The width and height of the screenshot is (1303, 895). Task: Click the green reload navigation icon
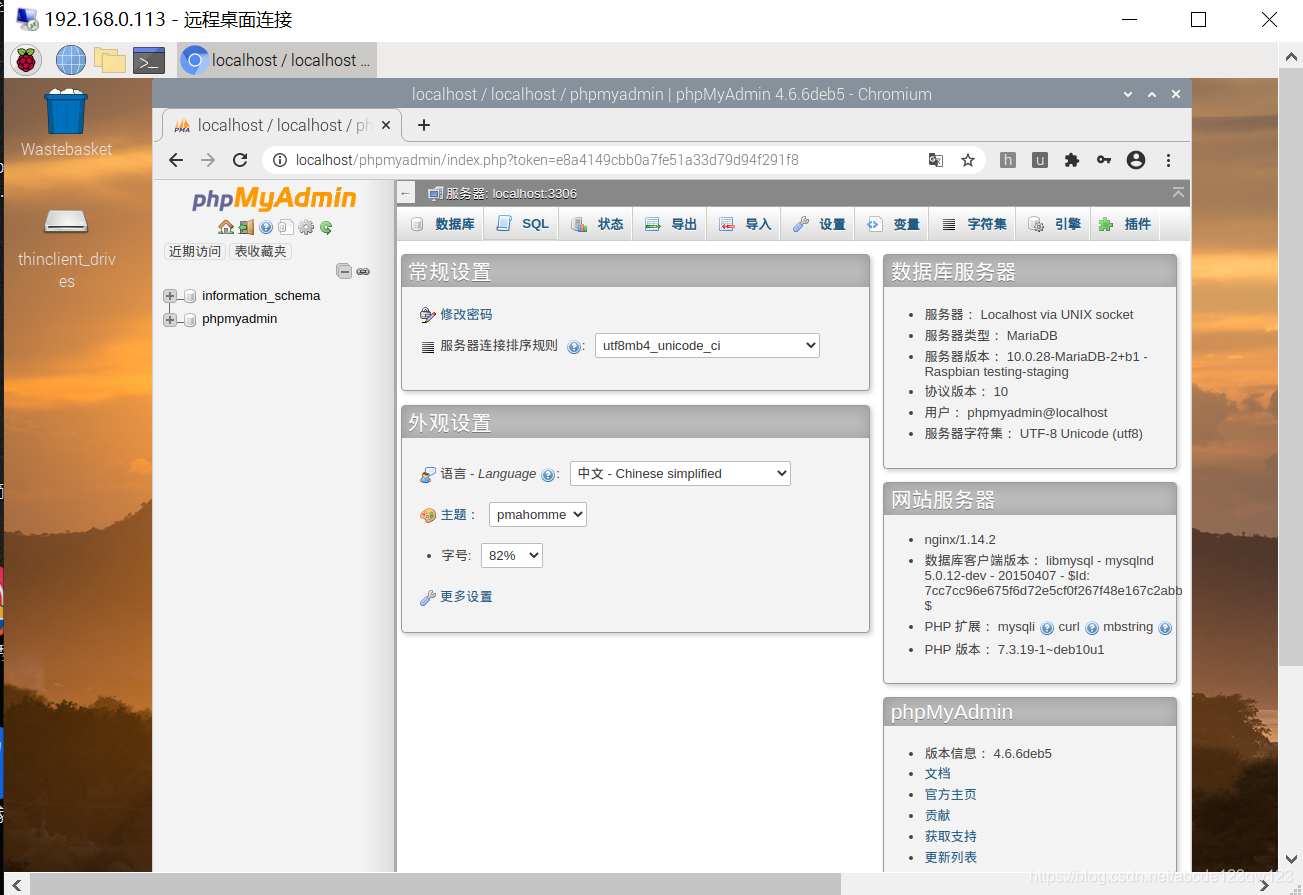(326, 227)
